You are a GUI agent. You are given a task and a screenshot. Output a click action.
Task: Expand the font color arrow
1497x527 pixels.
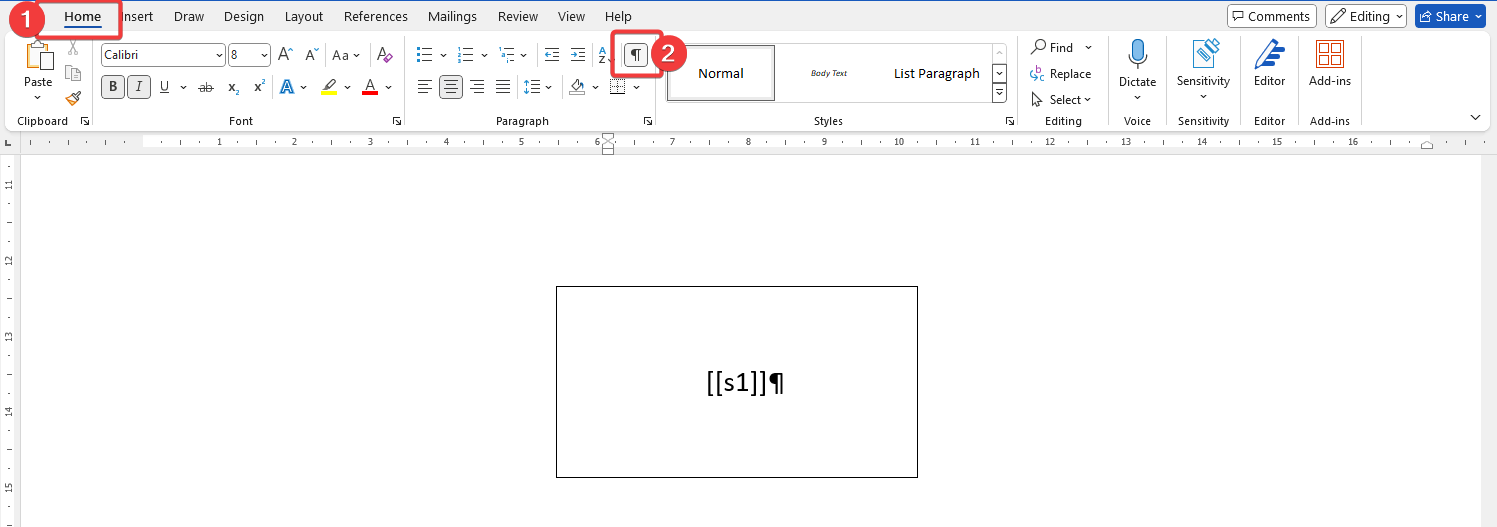coord(388,87)
